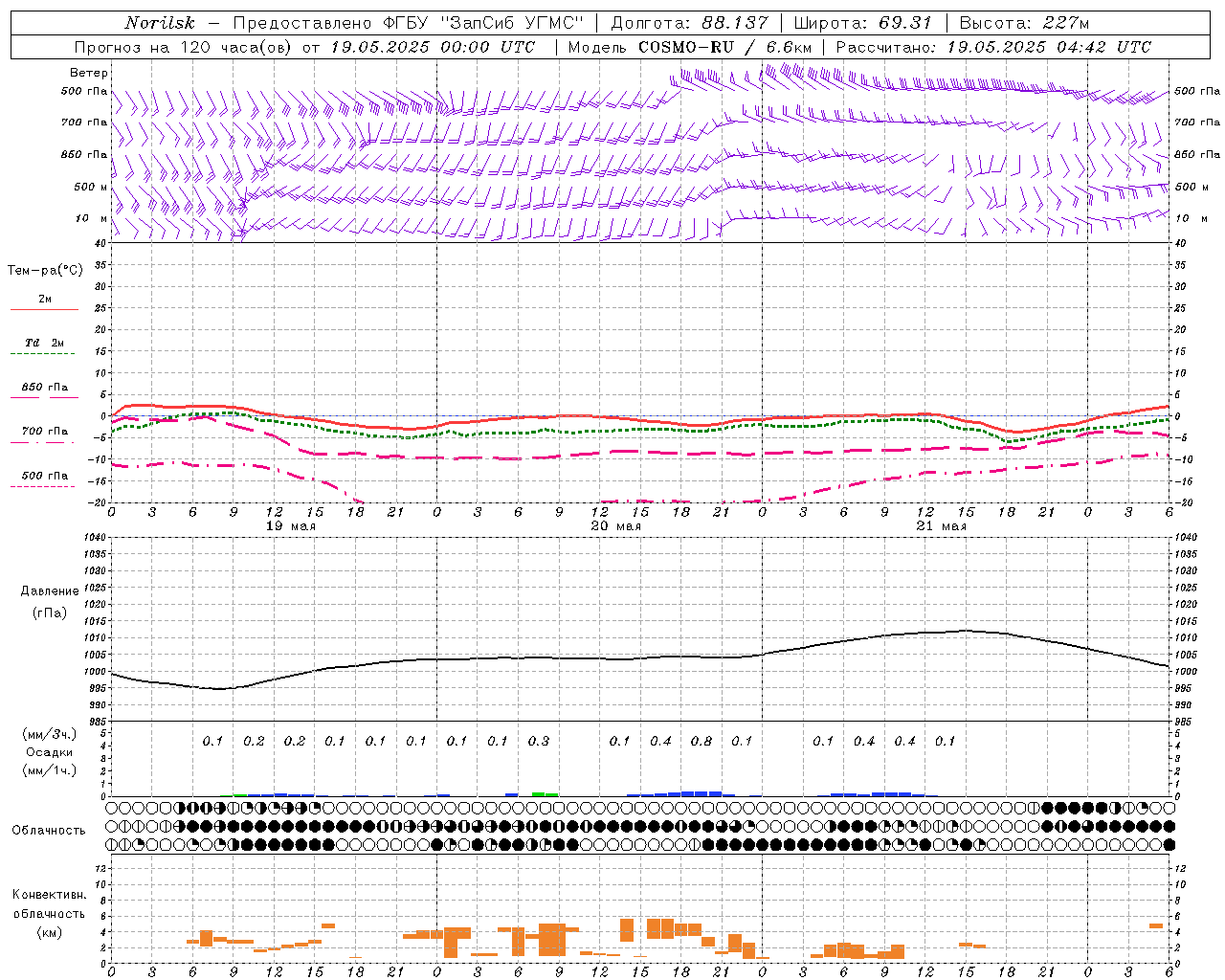Viewport: 1225px width, 980px height.
Task: Click '985' on the right pressure axis
Action: 1183,722
